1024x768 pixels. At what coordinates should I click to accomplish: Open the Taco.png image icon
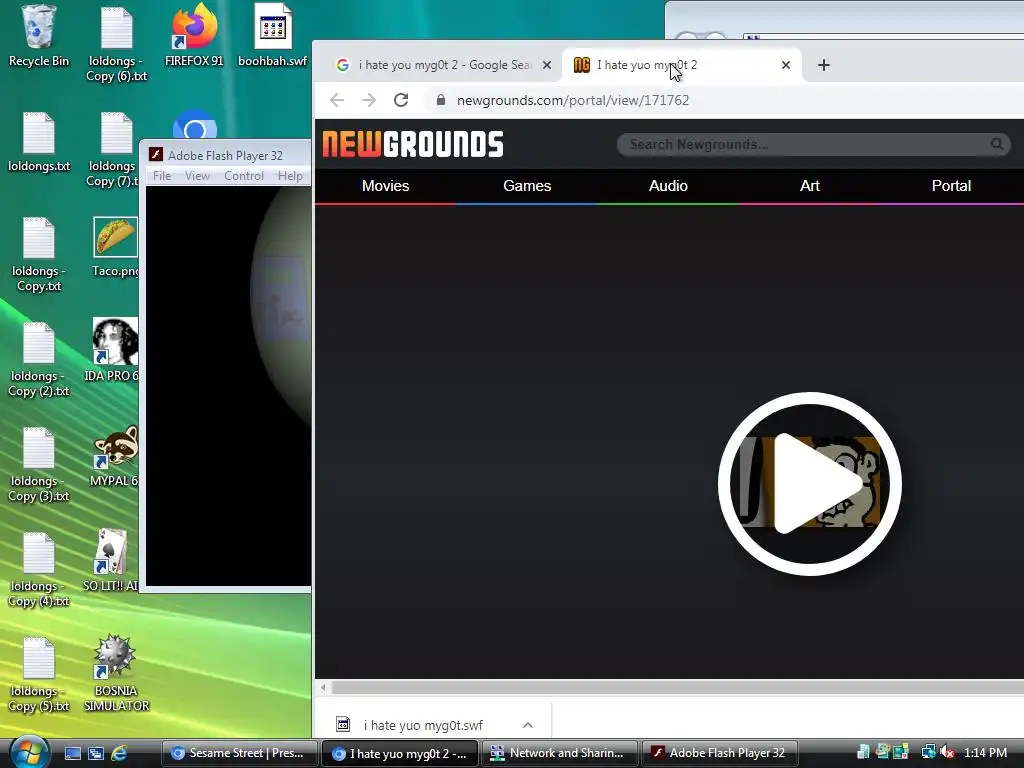(x=115, y=247)
